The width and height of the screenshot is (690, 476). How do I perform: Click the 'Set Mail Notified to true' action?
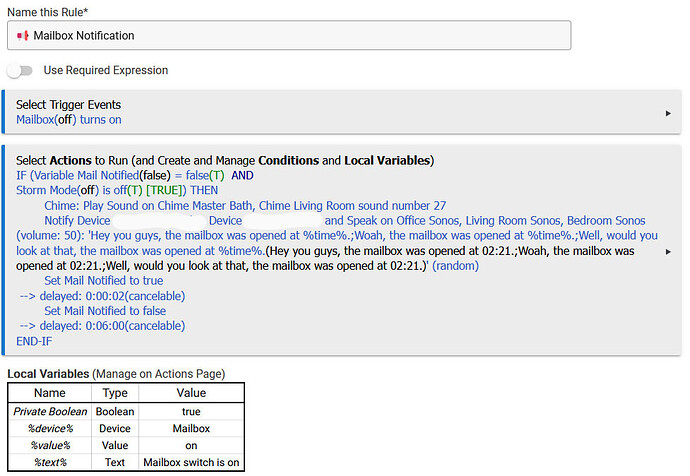tap(103, 281)
